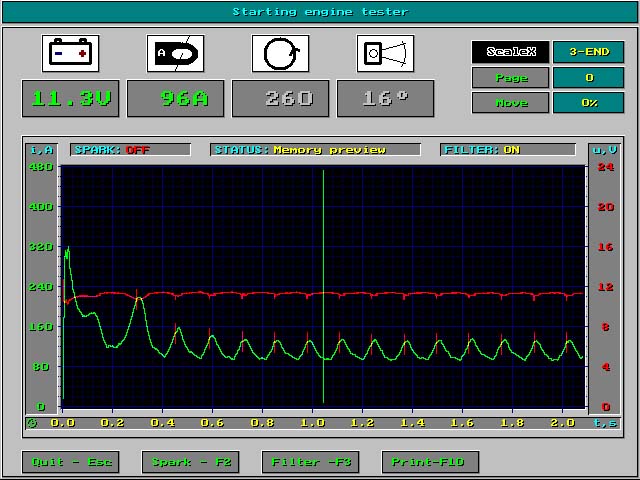Click the Spark - F2 button

(191, 462)
